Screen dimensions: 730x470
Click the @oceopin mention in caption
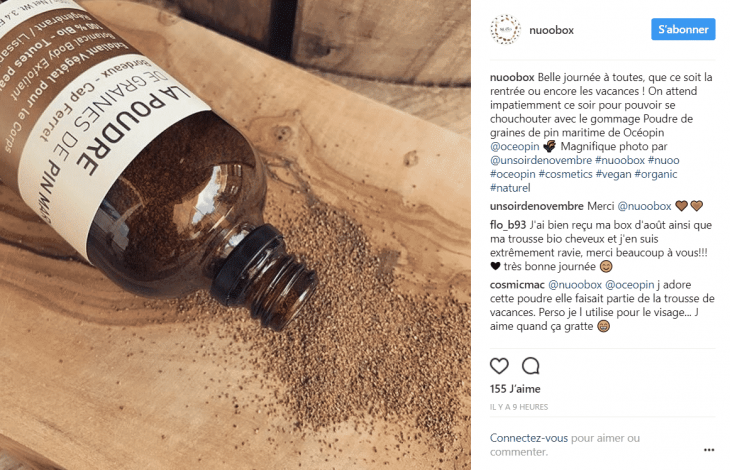click(514, 147)
